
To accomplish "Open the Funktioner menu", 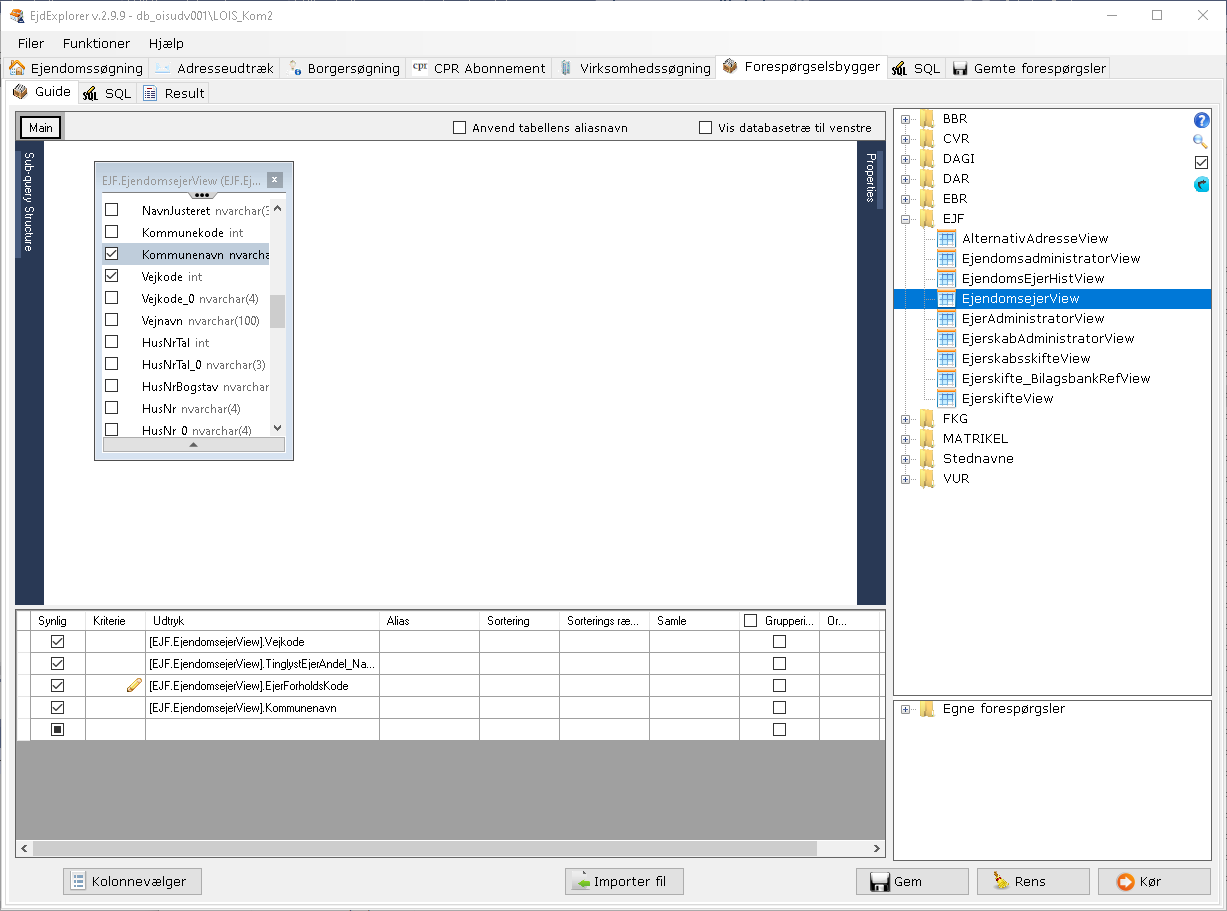I will 96,43.
